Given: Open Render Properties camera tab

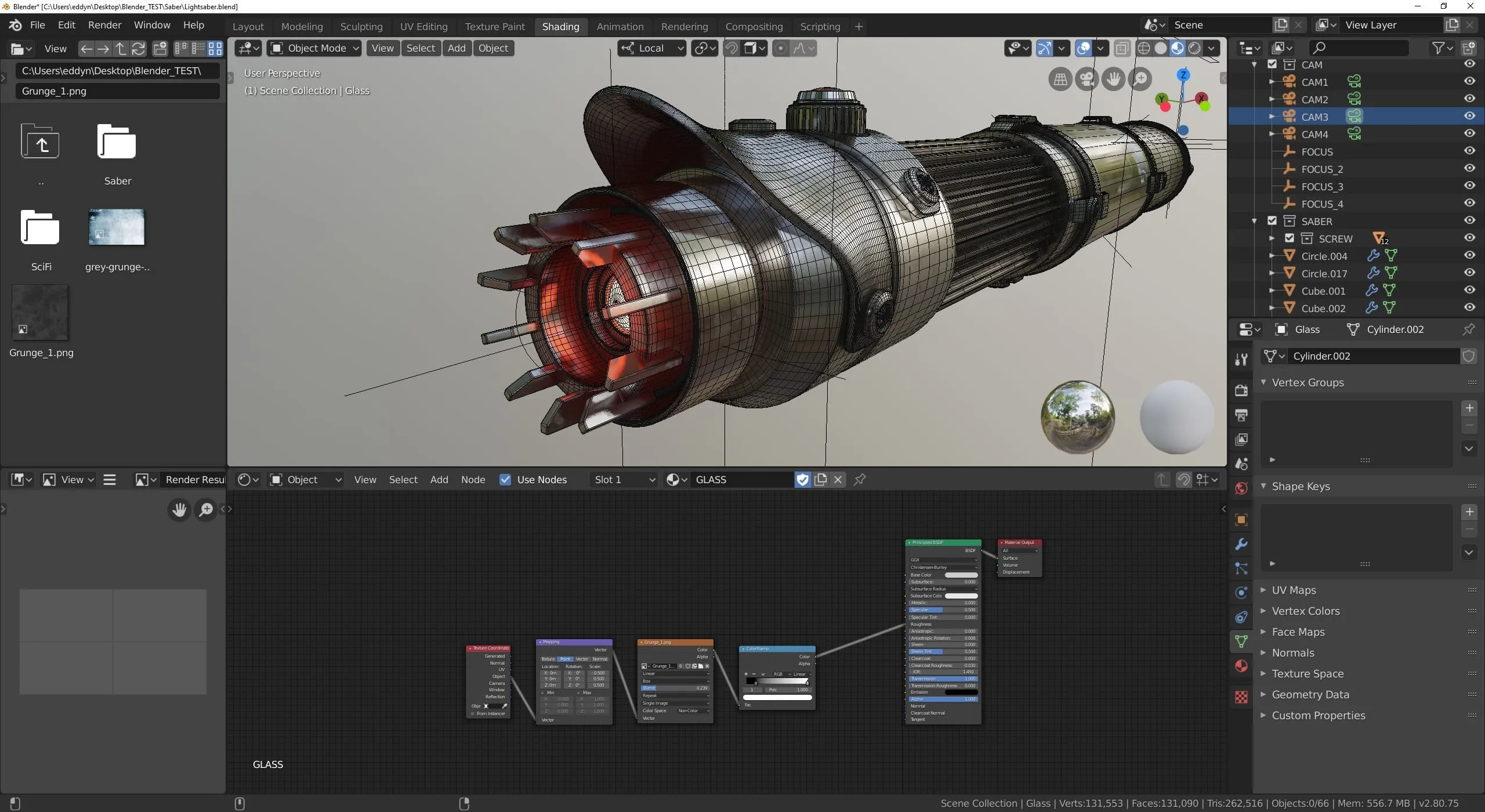Looking at the screenshot, I should (x=1241, y=390).
